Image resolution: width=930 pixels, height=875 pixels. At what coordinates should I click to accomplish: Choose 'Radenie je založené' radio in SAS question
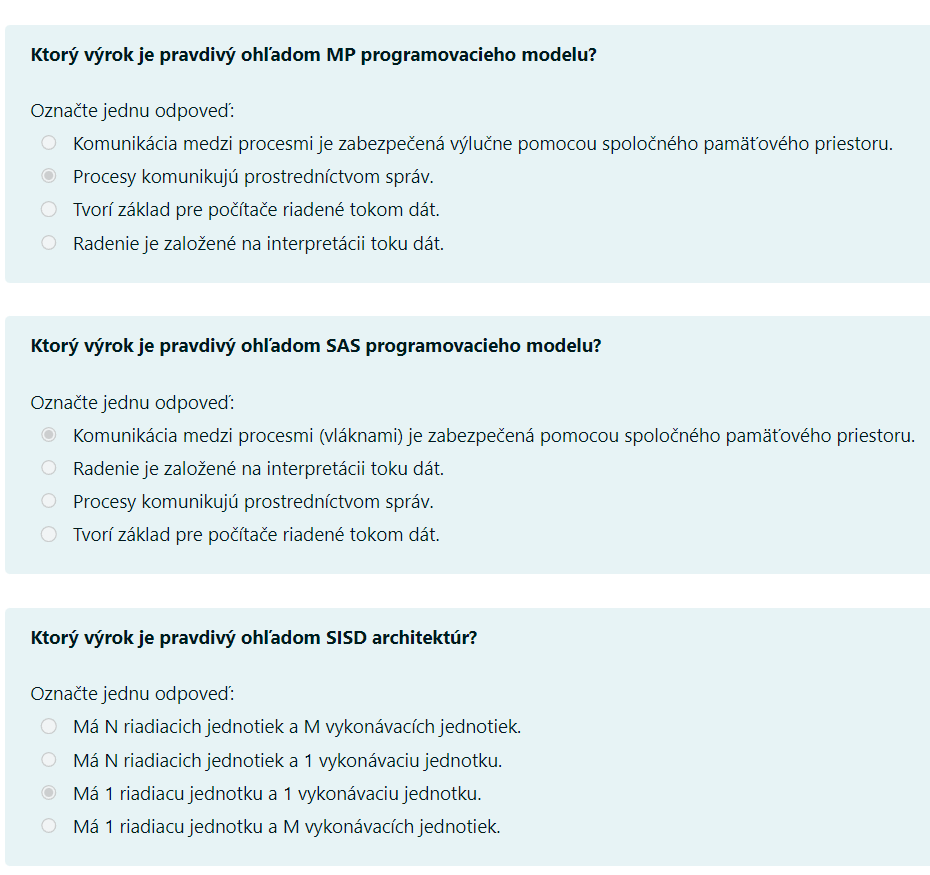pyautogui.click(x=49, y=468)
